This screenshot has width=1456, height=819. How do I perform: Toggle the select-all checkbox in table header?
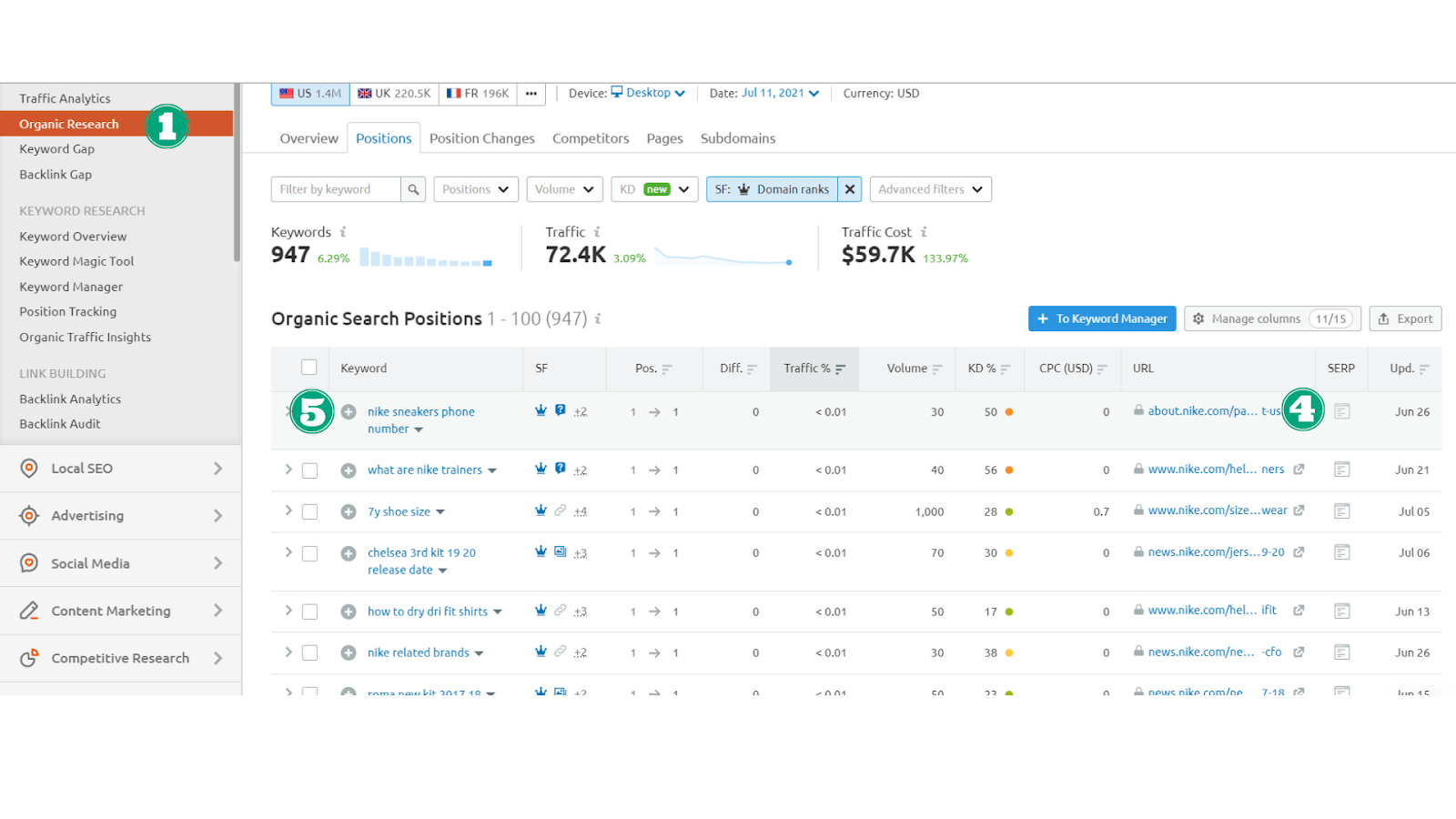309,367
